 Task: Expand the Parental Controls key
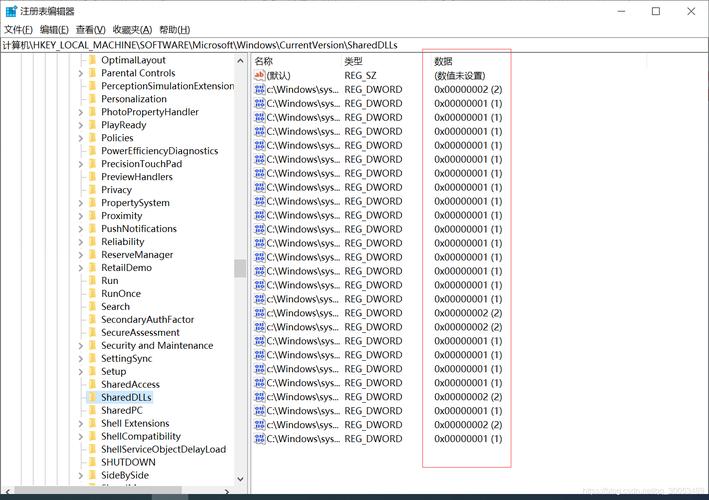[x=80, y=73]
